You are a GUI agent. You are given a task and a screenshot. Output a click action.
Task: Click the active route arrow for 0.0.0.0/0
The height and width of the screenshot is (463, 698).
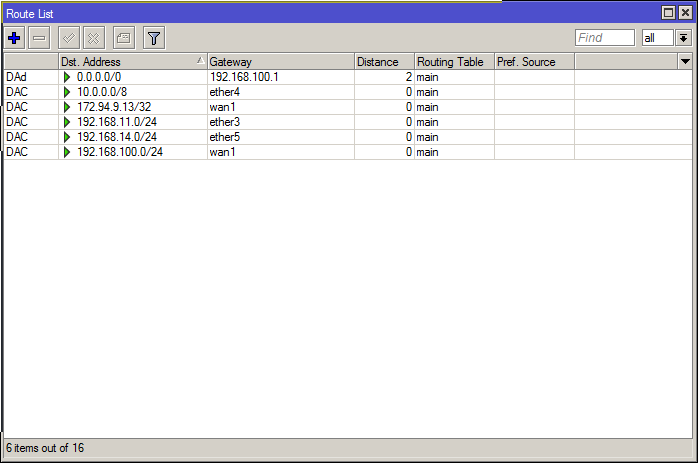click(x=67, y=77)
